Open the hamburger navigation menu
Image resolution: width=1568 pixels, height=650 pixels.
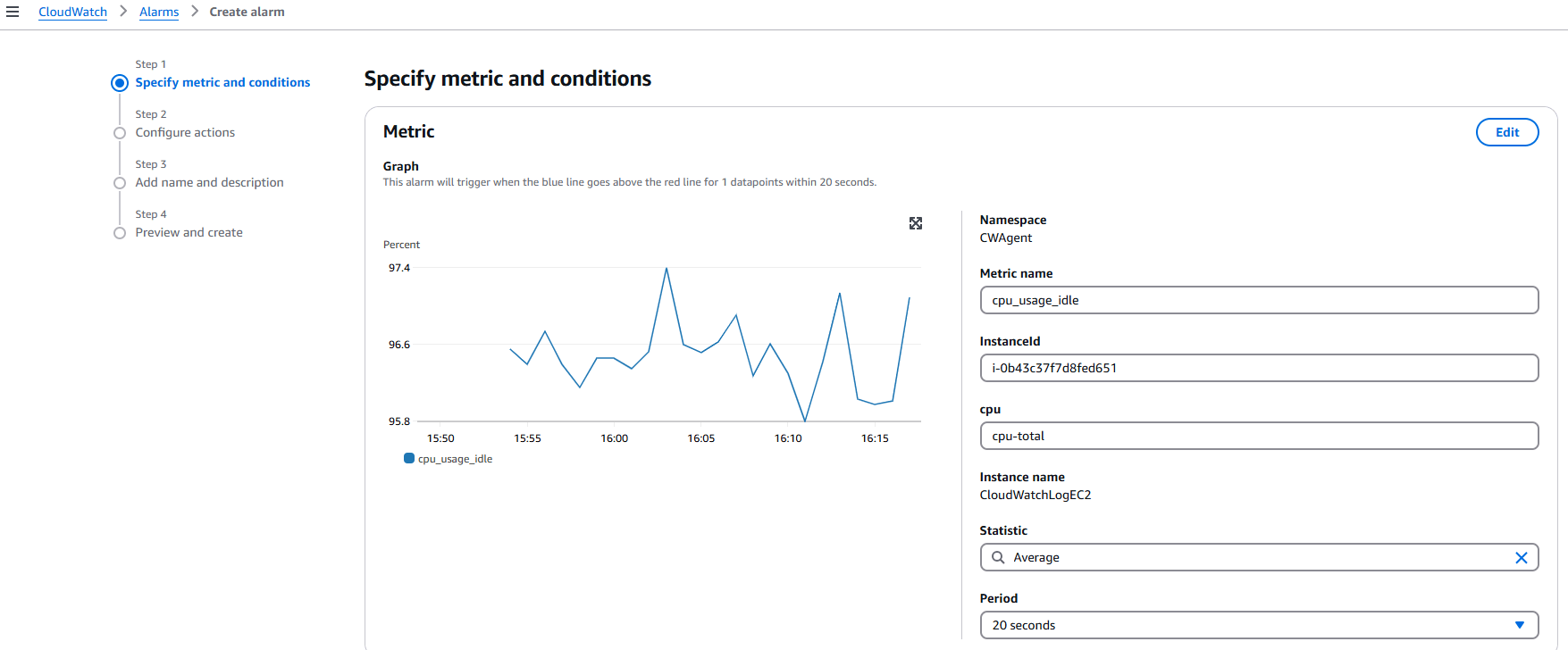click(13, 12)
